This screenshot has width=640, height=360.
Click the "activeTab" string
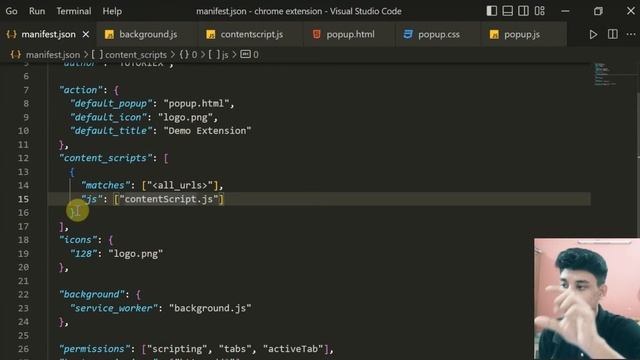coord(293,349)
